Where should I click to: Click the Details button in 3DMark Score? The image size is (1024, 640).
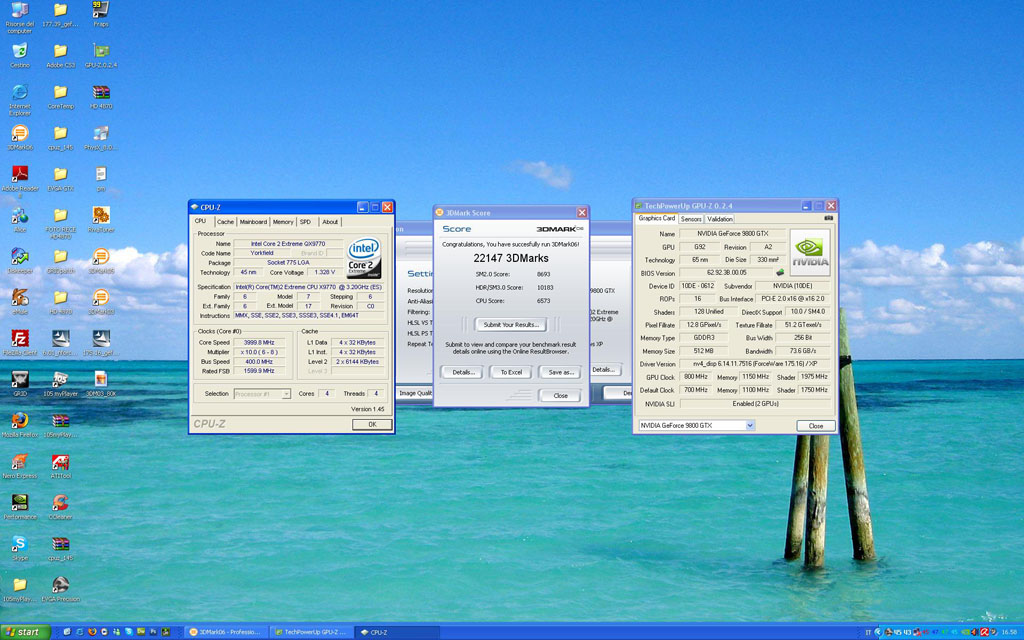(463, 372)
